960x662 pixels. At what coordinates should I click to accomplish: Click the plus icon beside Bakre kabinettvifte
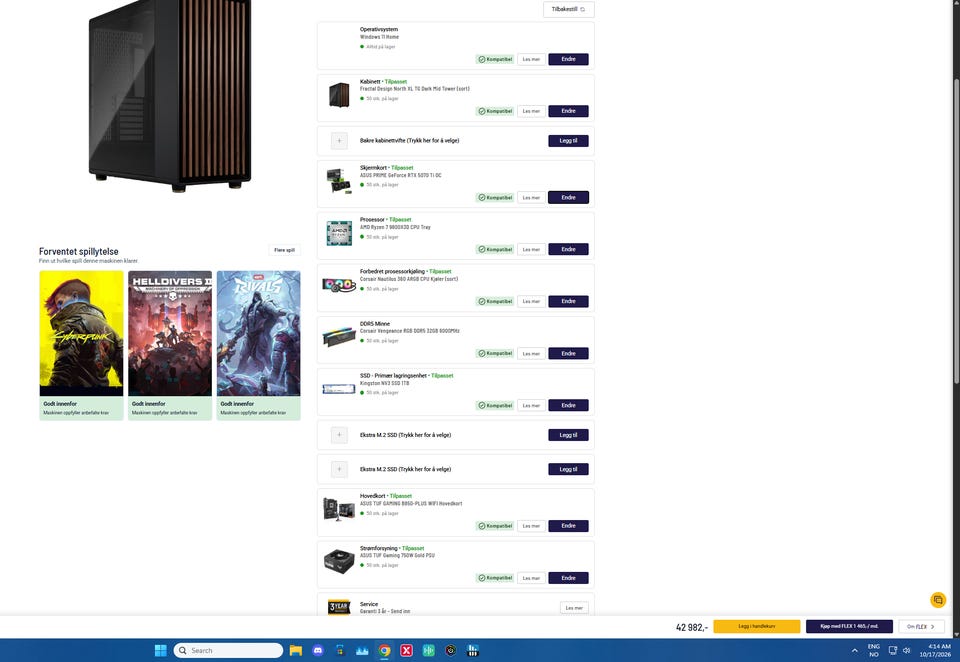pos(339,141)
